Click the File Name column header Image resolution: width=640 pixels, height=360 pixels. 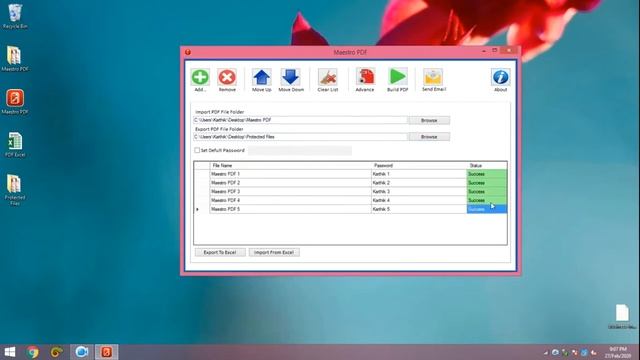pos(291,165)
